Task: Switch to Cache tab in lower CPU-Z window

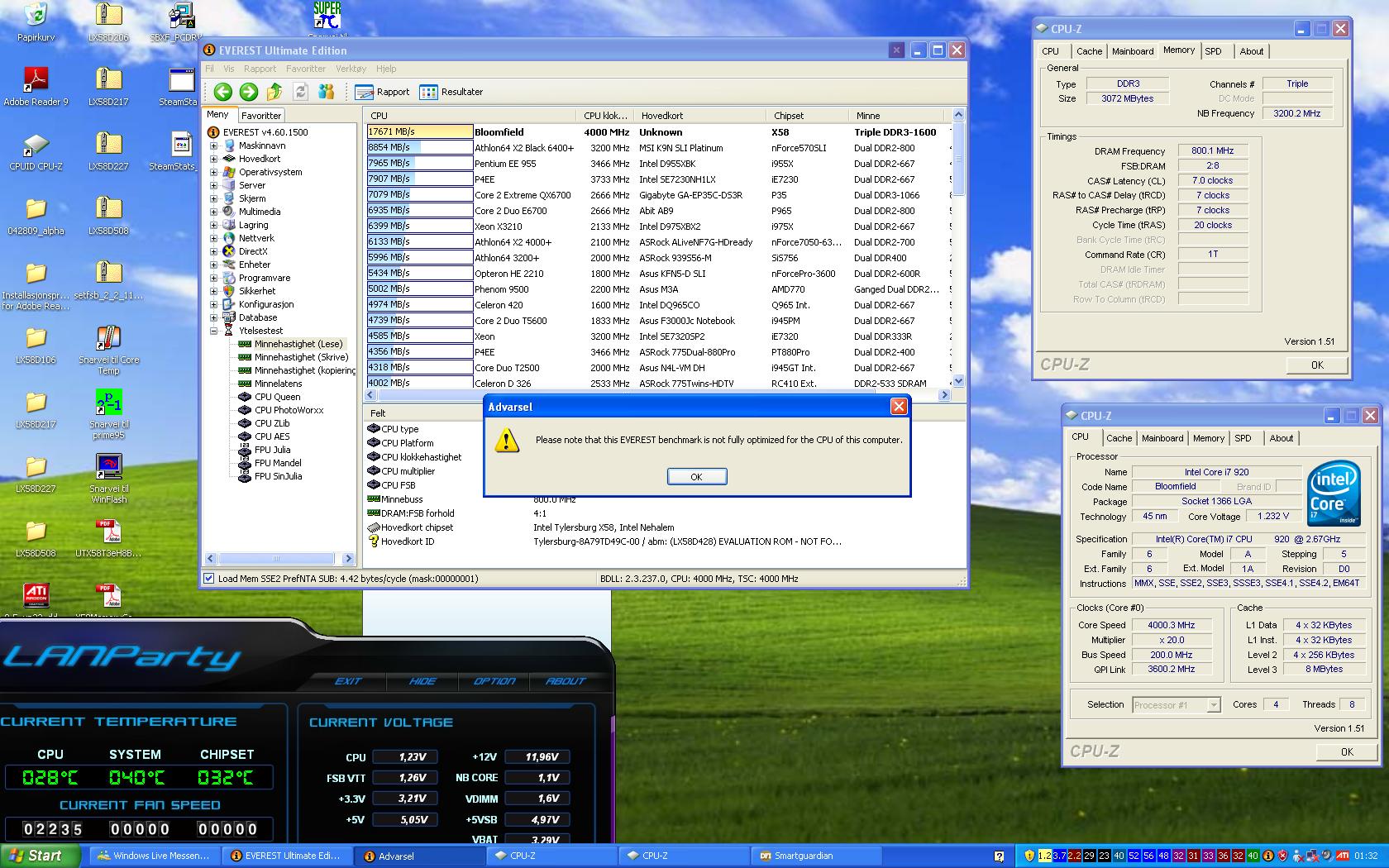Action: (1119, 438)
